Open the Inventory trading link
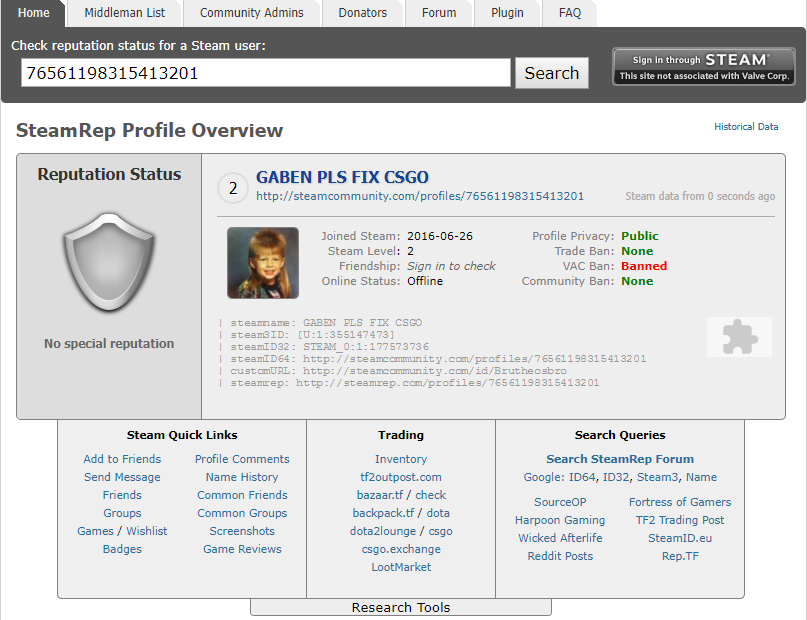 click(401, 459)
